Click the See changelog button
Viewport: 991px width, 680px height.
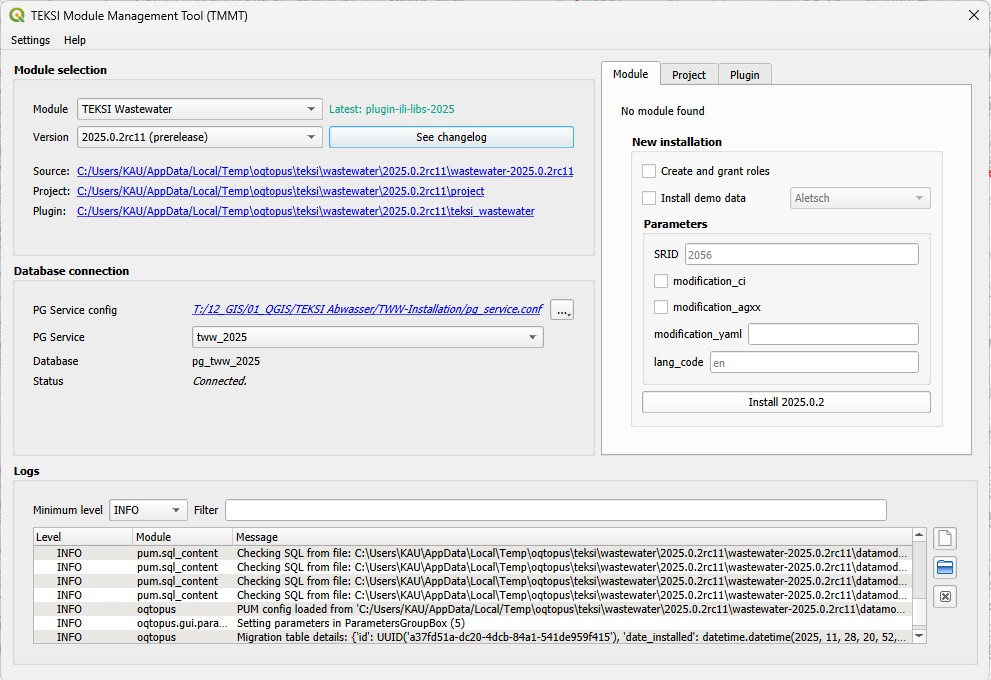451,137
